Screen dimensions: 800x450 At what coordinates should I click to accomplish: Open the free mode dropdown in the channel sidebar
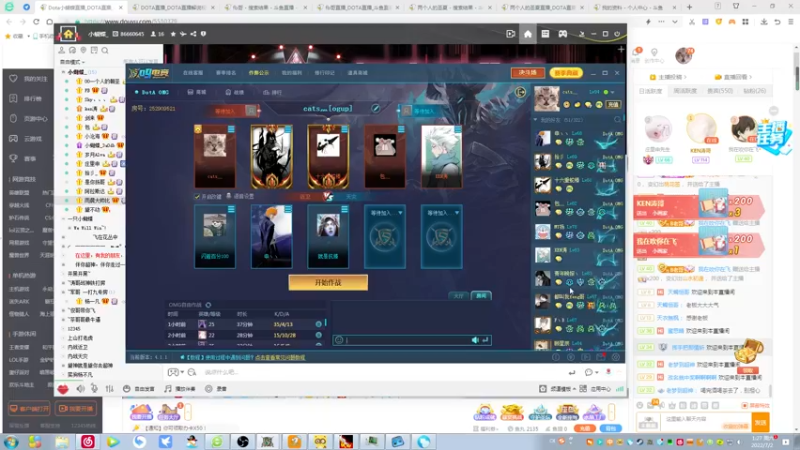coord(72,62)
